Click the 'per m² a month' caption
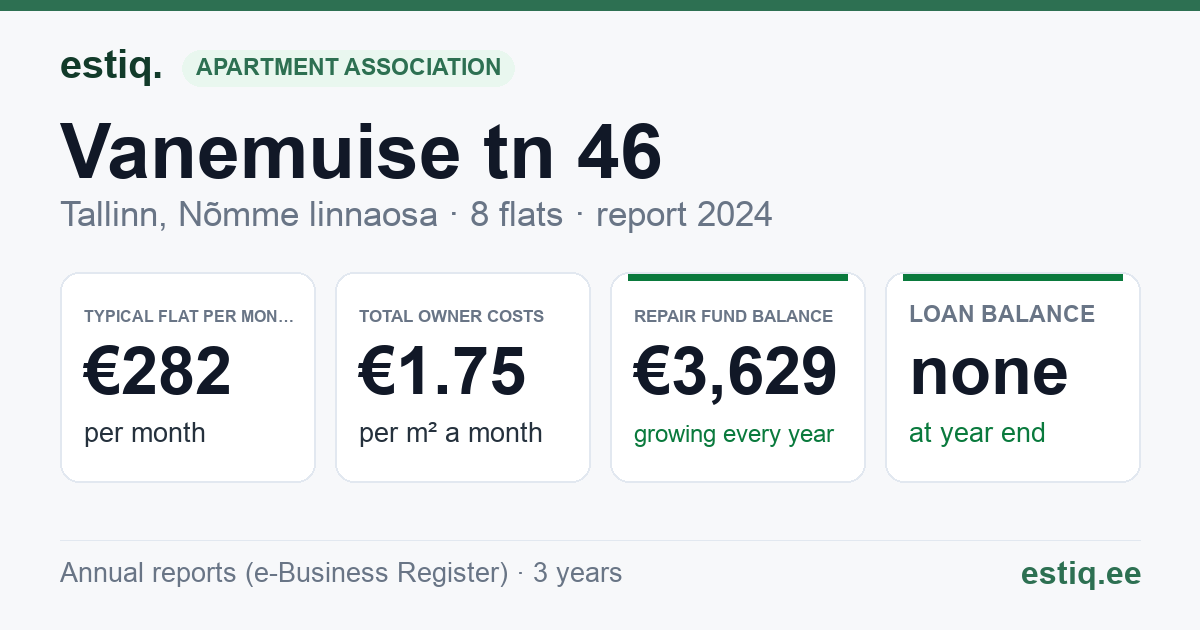This screenshot has width=1200, height=630. (x=451, y=433)
